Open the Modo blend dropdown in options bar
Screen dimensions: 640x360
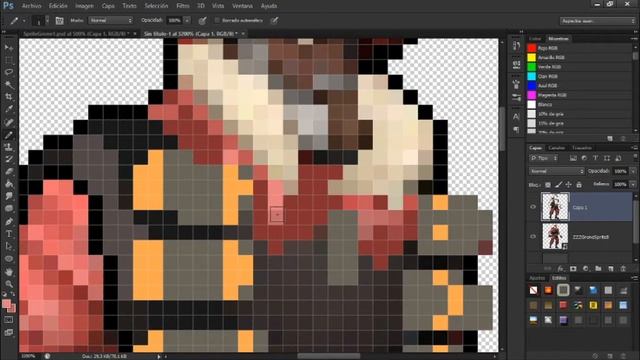[x=111, y=20]
